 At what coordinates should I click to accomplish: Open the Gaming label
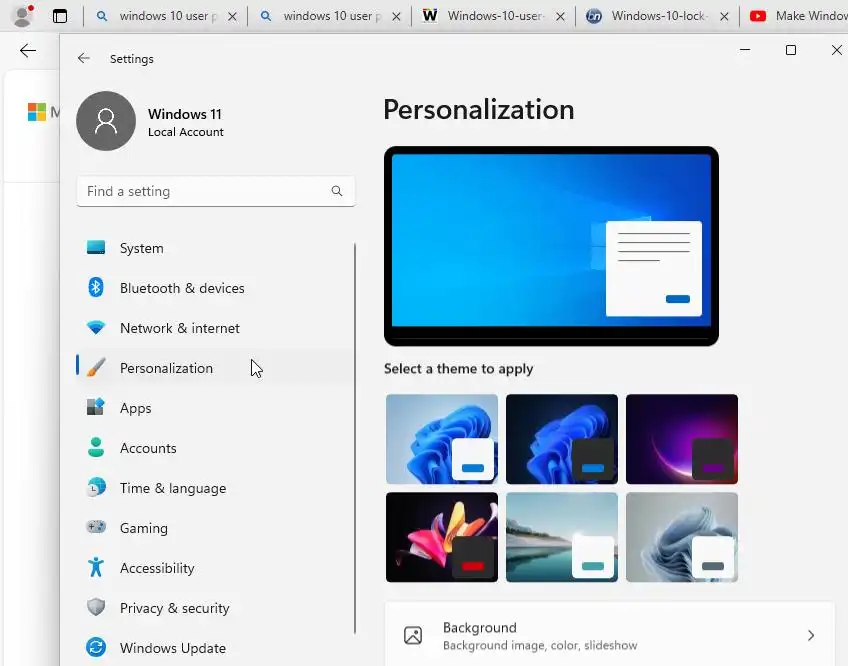[144, 529]
